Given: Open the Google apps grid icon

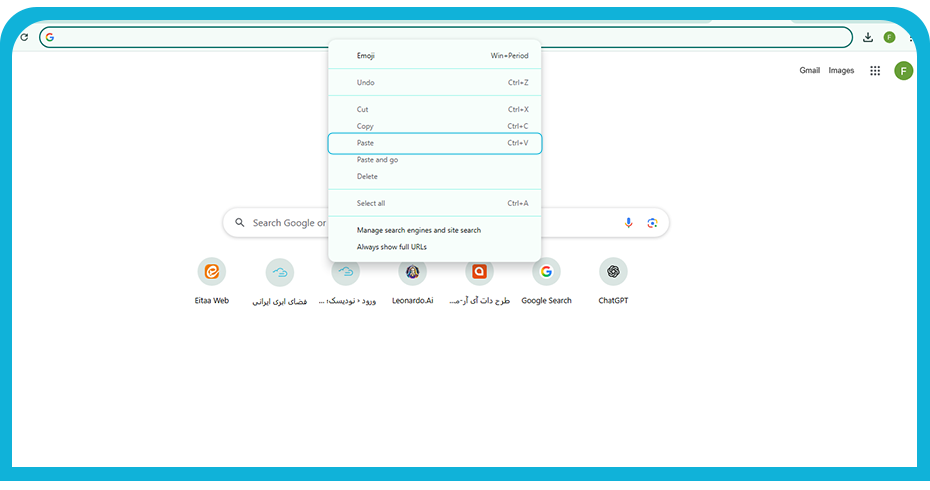Looking at the screenshot, I should pos(875,71).
